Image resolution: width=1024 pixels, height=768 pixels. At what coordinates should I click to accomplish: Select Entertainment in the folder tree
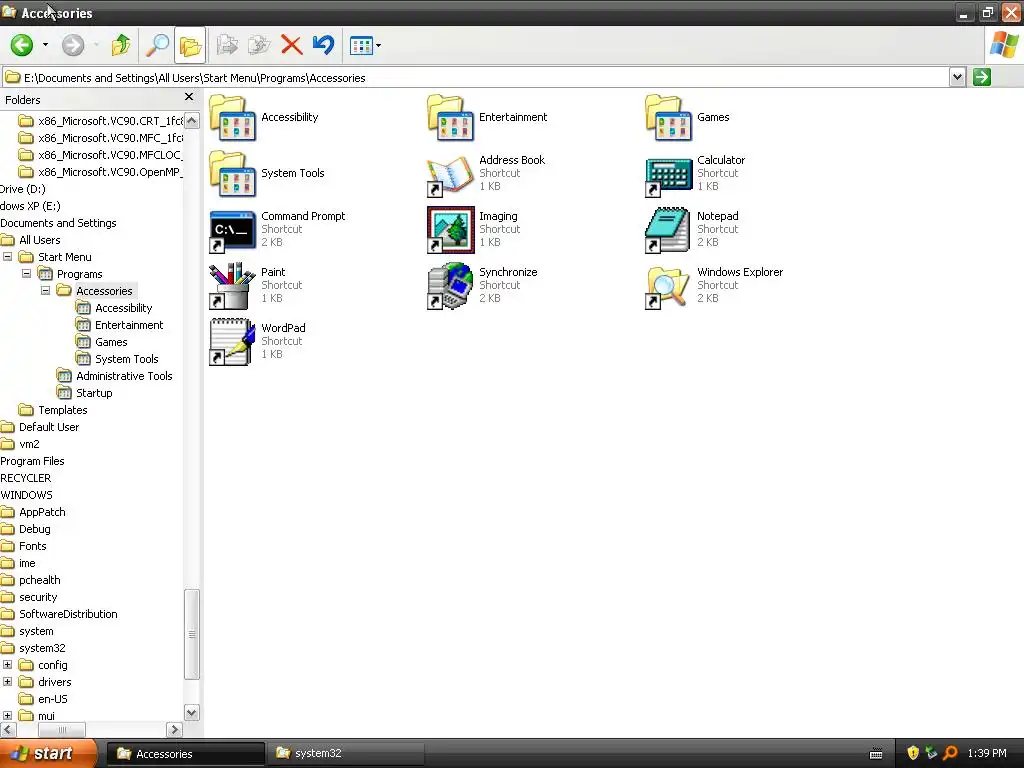(x=129, y=325)
